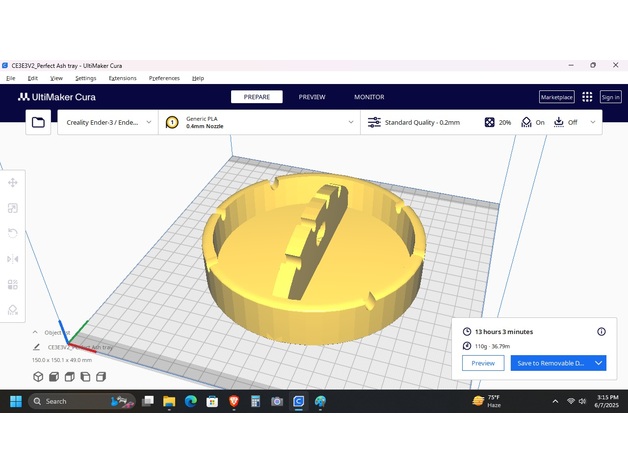Open the apps grid icon near Marketplace
This screenshot has width=628, height=472.
click(587, 97)
